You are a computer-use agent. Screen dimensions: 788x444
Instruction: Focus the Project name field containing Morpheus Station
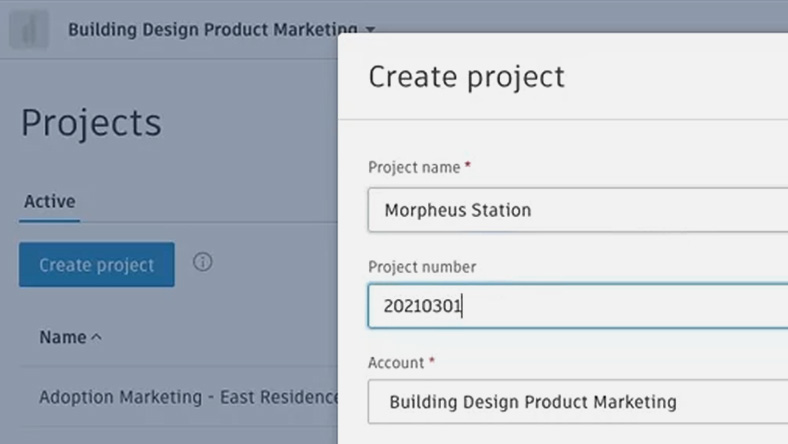(x=577, y=210)
